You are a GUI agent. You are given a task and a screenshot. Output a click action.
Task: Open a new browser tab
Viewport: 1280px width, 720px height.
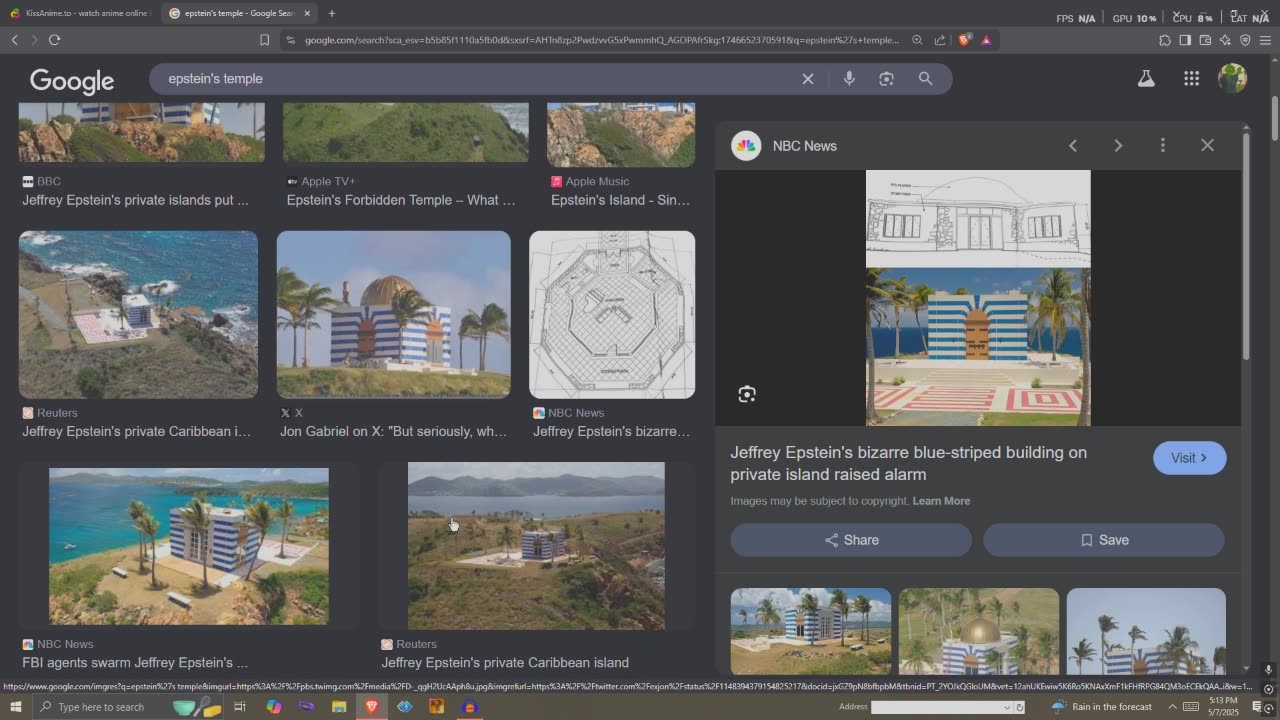point(332,13)
